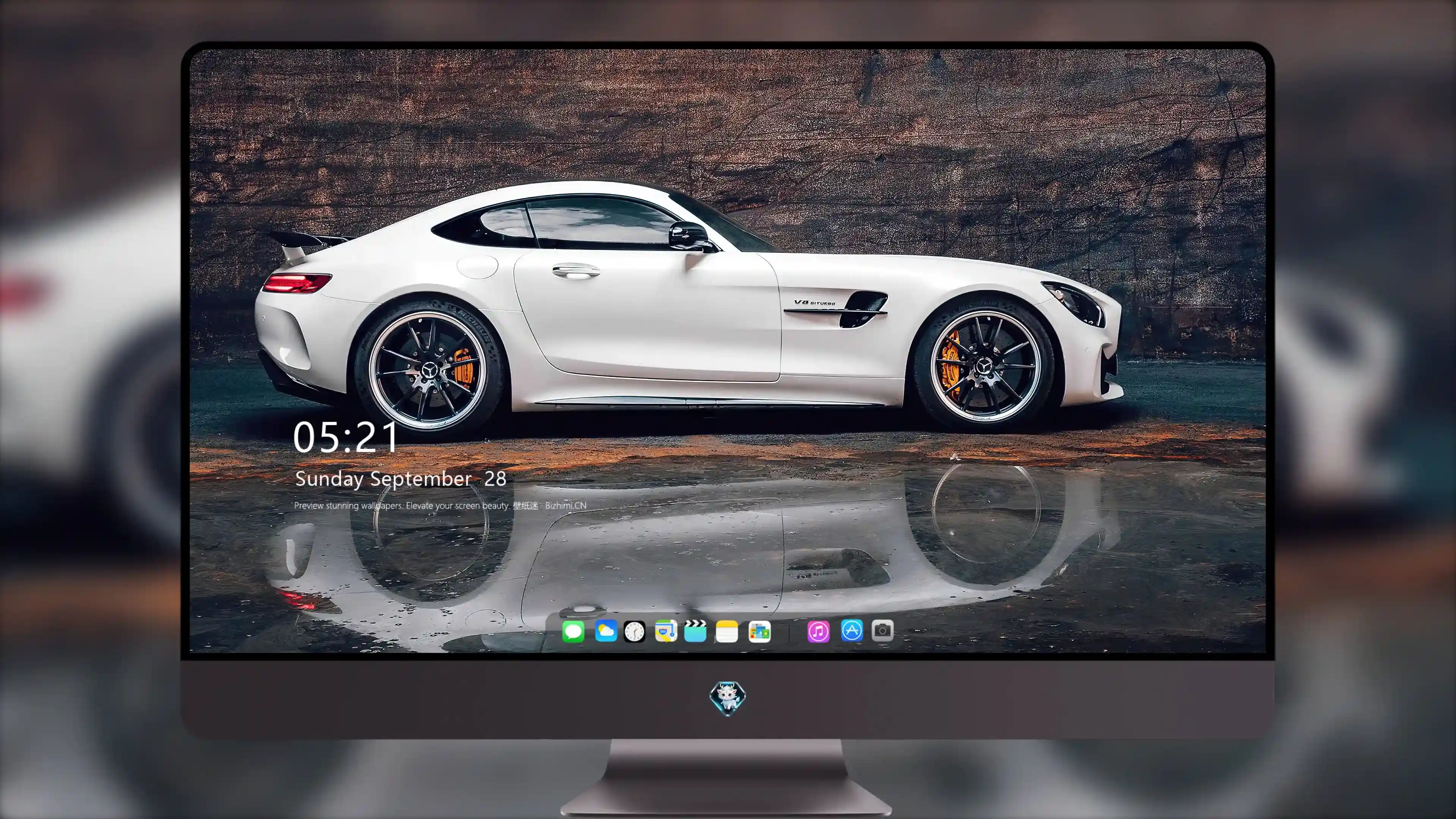Open the Photos collage icon in dock

759,631
